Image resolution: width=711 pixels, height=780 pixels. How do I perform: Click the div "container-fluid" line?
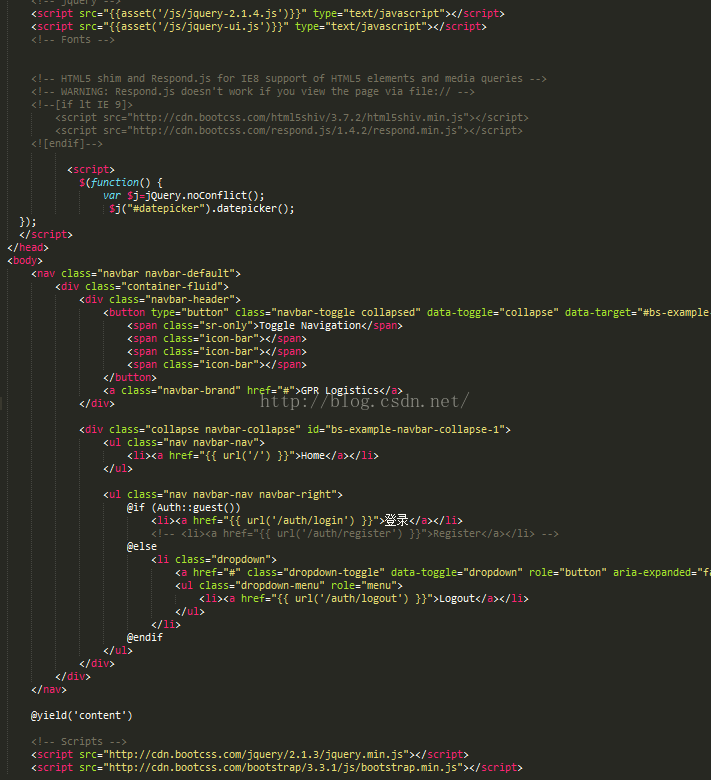click(x=142, y=287)
